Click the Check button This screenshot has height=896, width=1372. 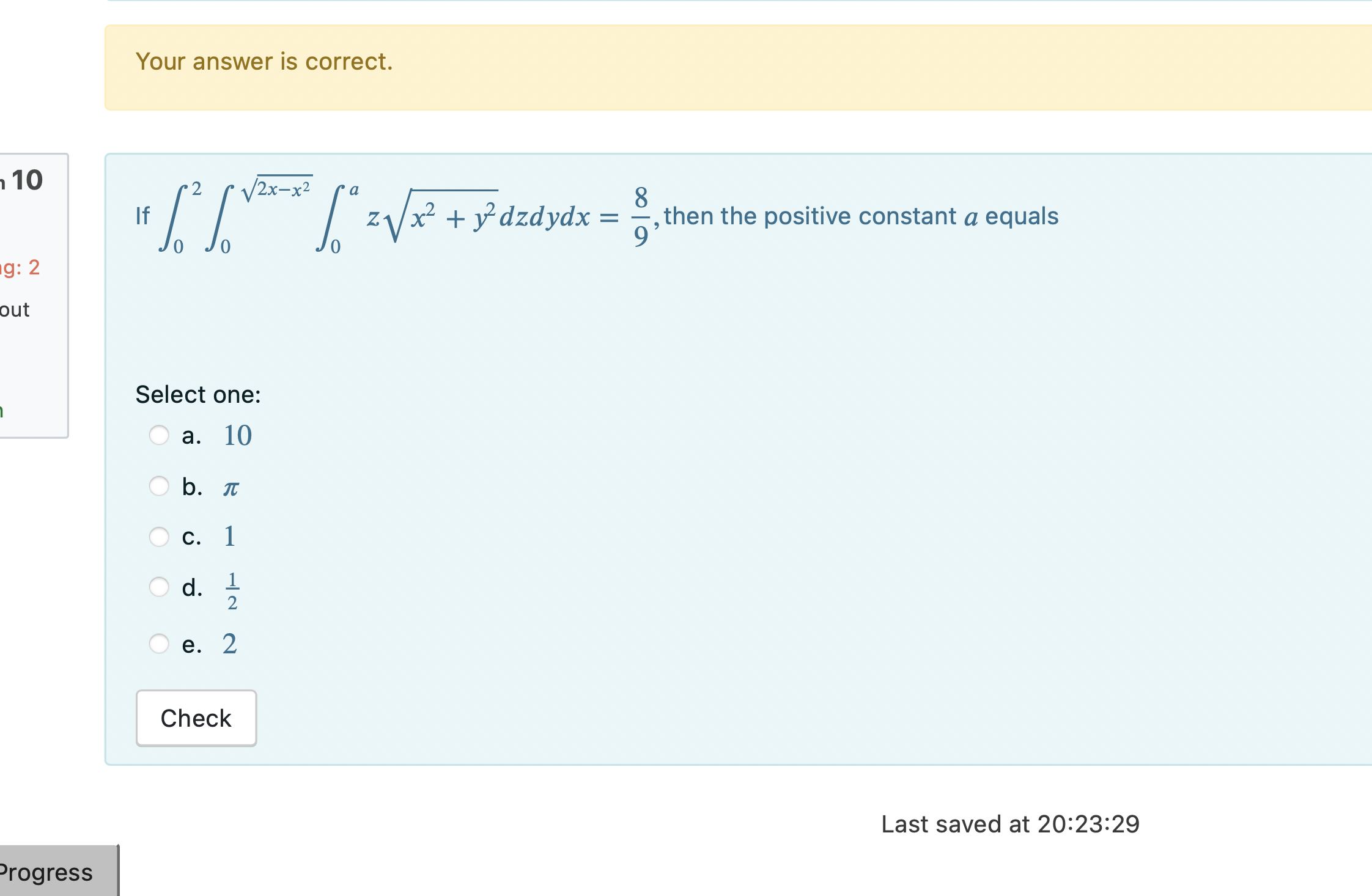click(196, 718)
